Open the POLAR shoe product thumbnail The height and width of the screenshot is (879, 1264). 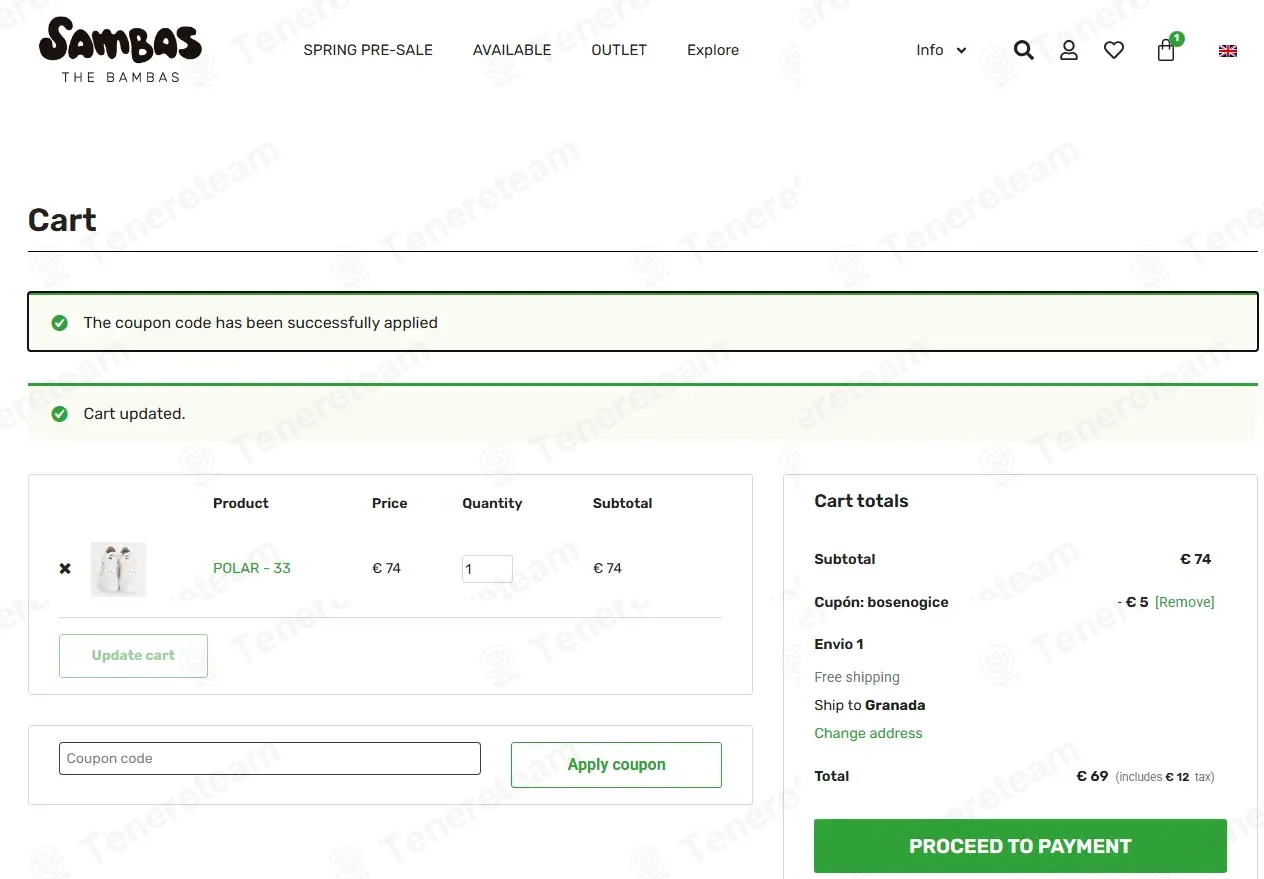tap(118, 569)
